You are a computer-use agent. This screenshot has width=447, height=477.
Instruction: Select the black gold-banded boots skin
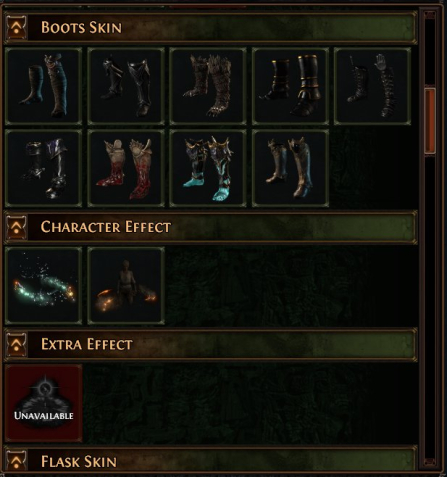[290, 86]
